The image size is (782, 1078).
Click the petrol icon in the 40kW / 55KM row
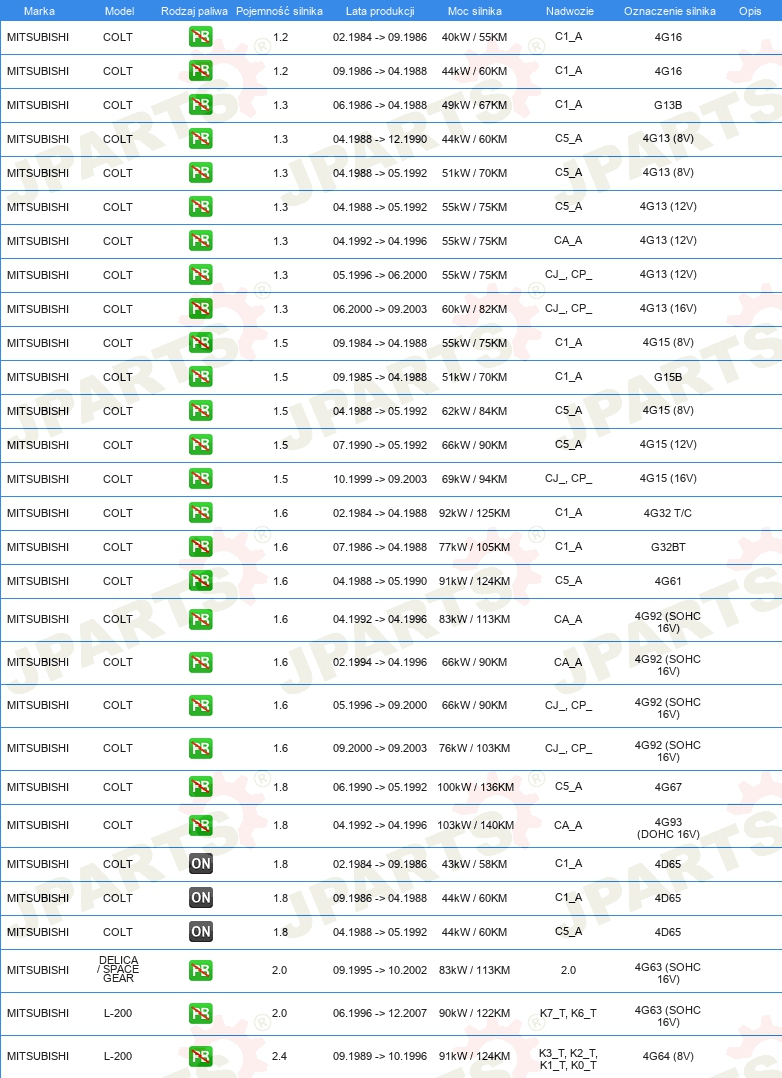201,36
